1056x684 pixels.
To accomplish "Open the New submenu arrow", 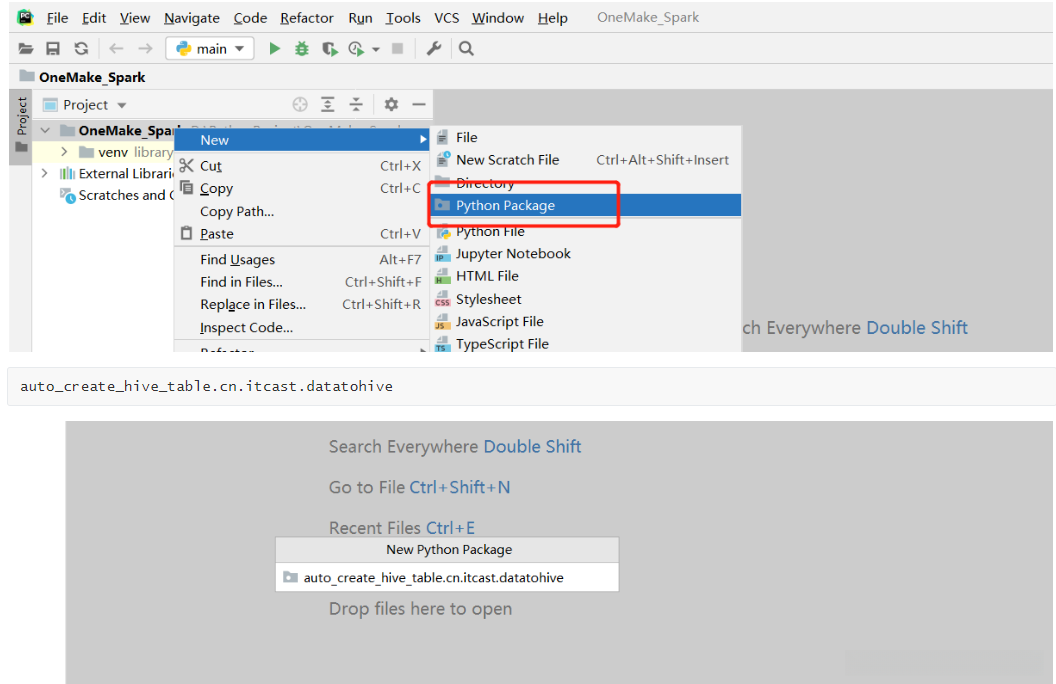I will [423, 139].
